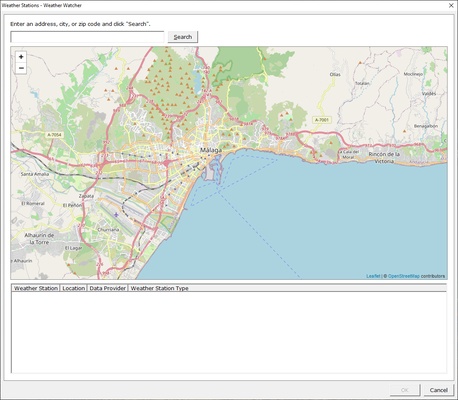Click the Alhaurín de la Torre label
The image size is (458, 400).
tap(39, 239)
